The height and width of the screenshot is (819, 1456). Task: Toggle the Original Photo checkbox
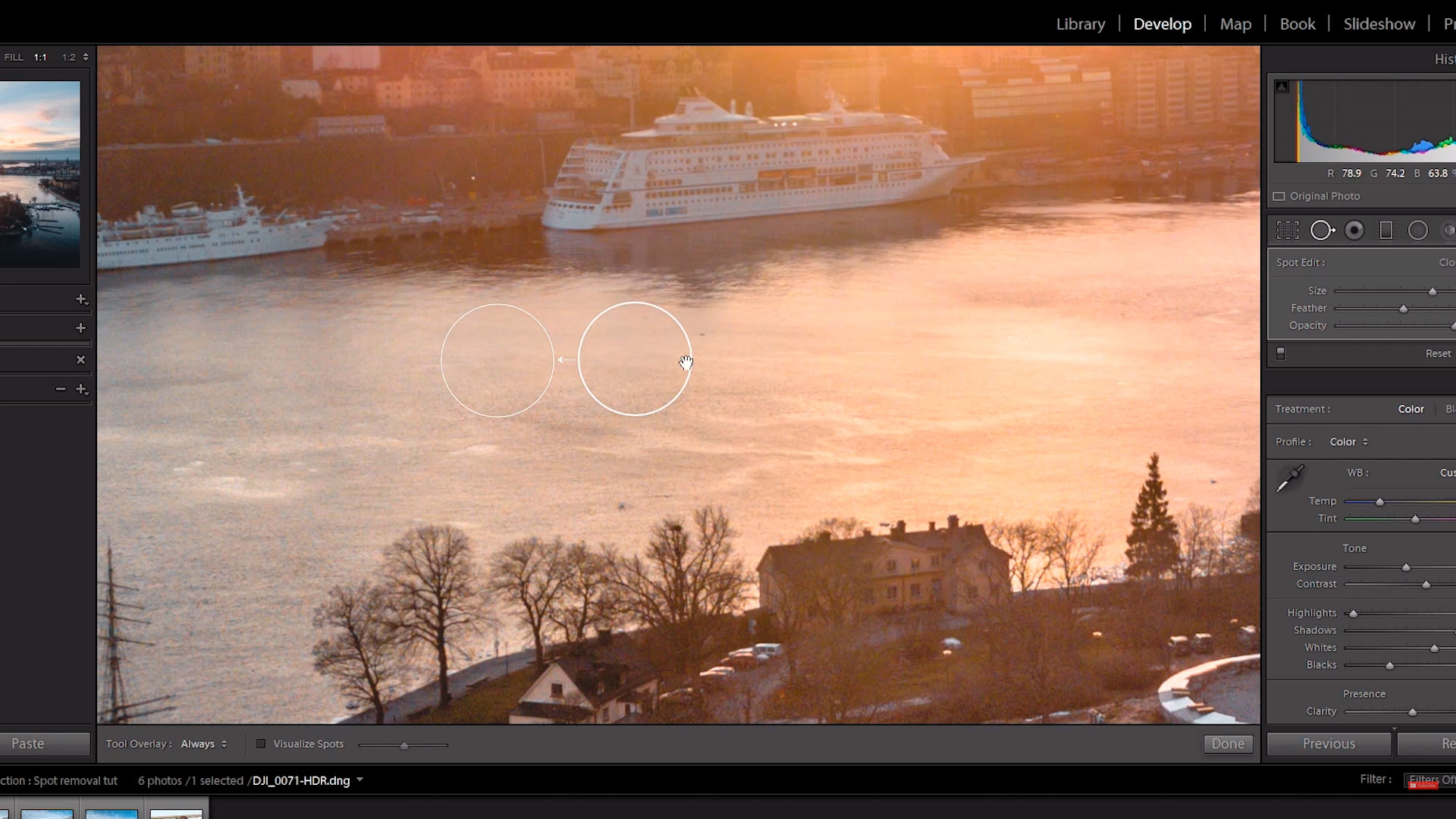pos(1280,196)
